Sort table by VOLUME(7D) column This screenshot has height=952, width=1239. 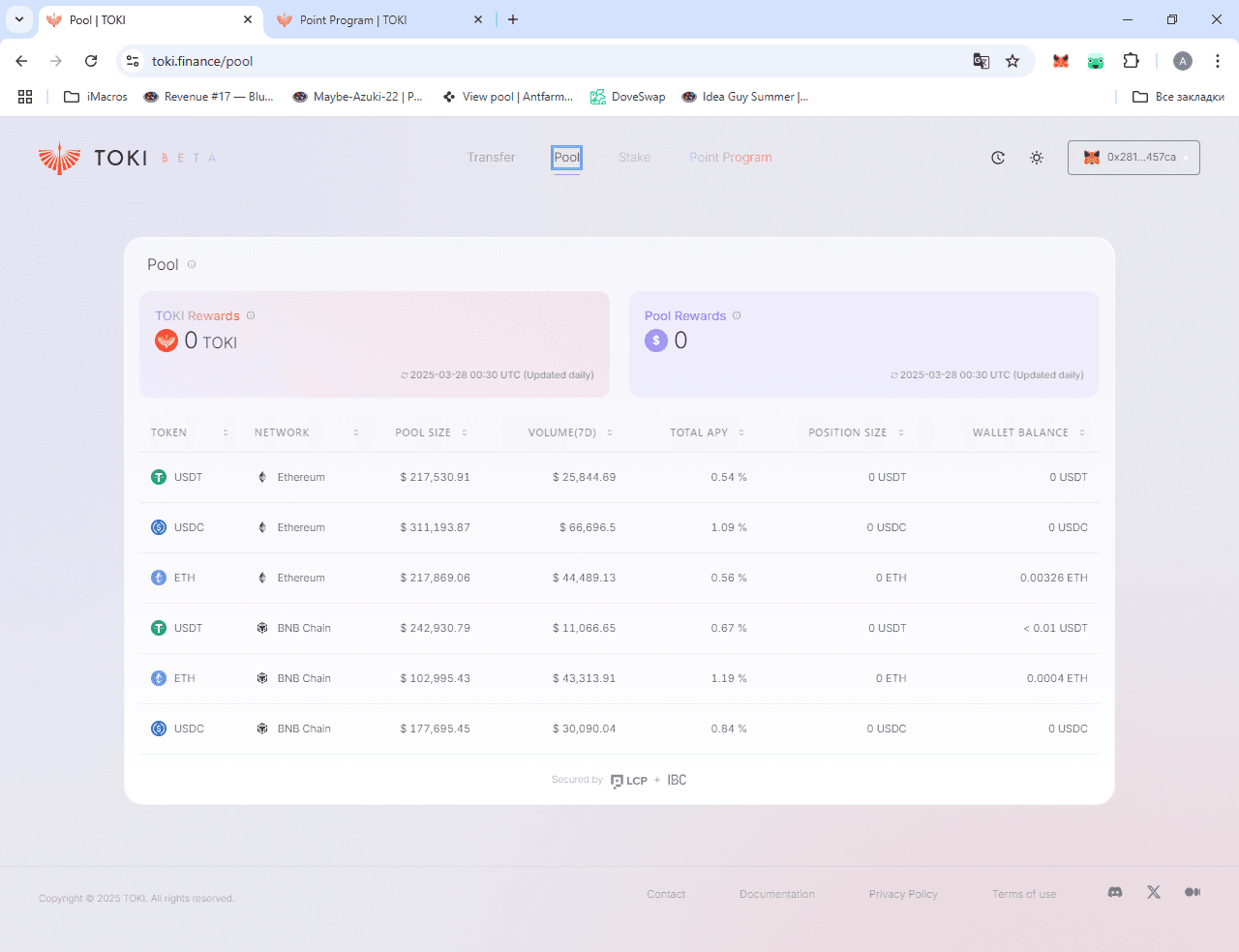tap(570, 432)
